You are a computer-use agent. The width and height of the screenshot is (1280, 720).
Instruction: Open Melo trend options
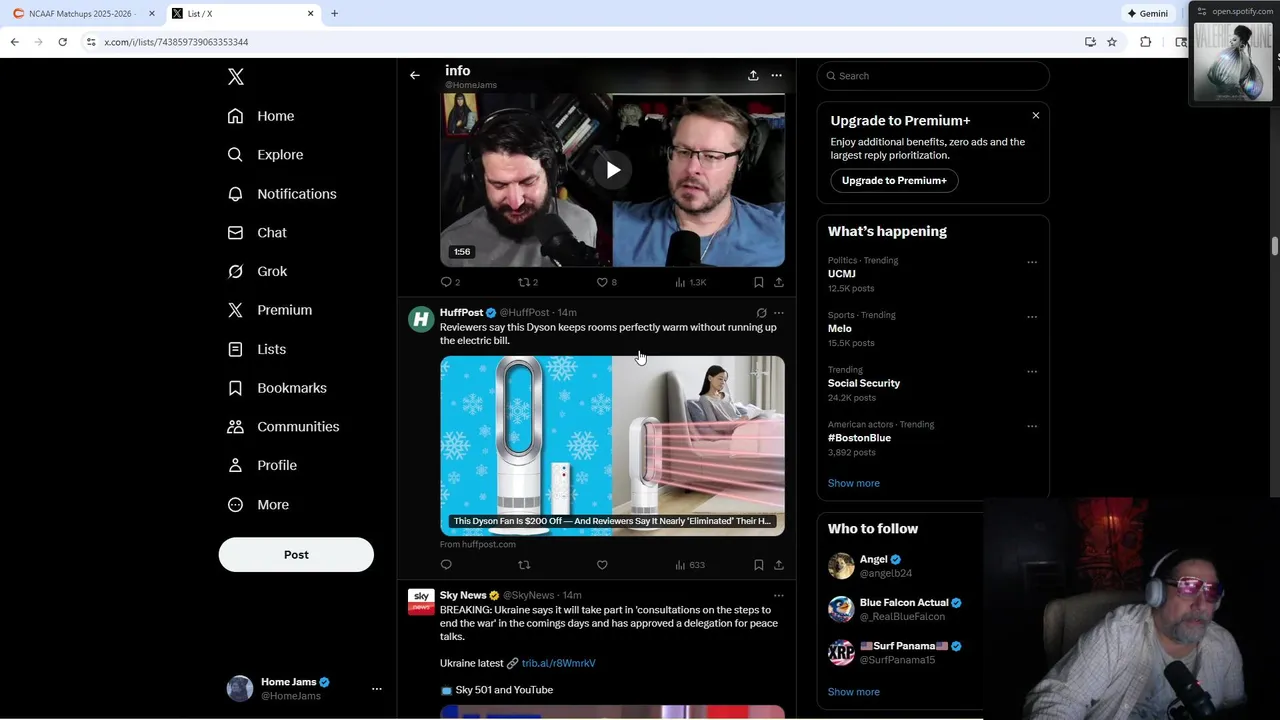coord(1032,317)
